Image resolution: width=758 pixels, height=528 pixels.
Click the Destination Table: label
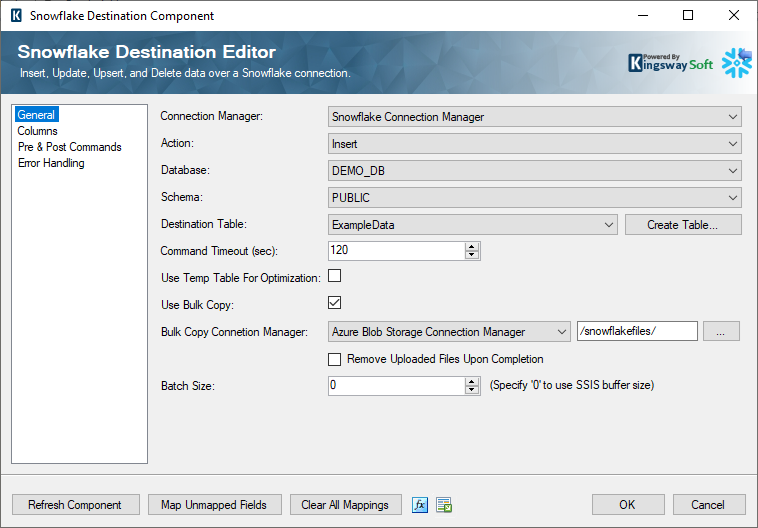pos(204,224)
